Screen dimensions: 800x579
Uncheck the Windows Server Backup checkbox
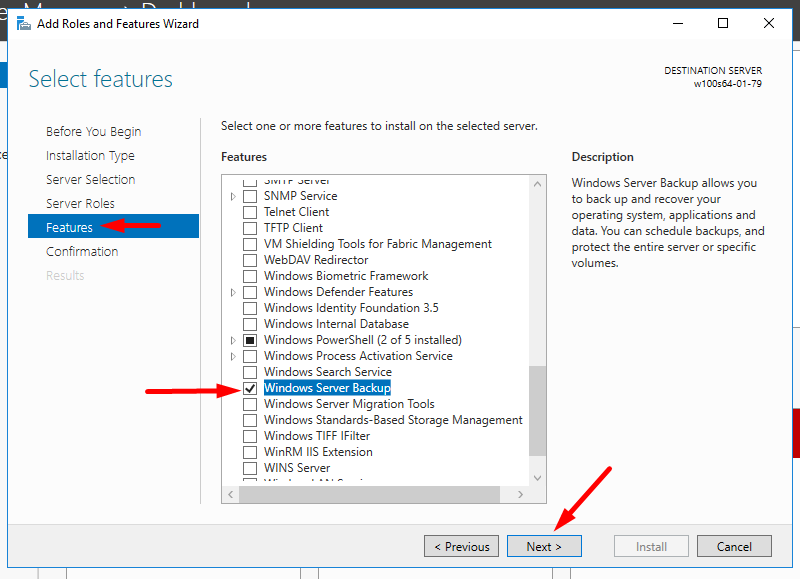tap(250, 388)
